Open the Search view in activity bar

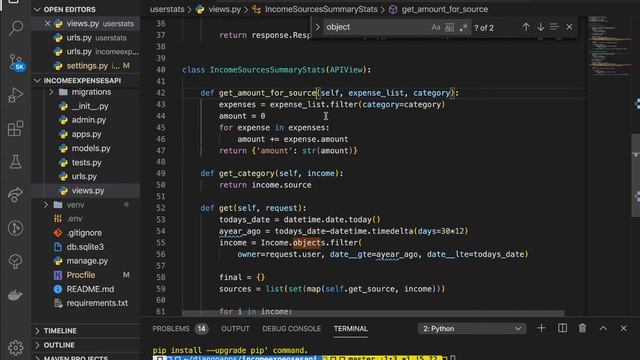tap(16, 28)
